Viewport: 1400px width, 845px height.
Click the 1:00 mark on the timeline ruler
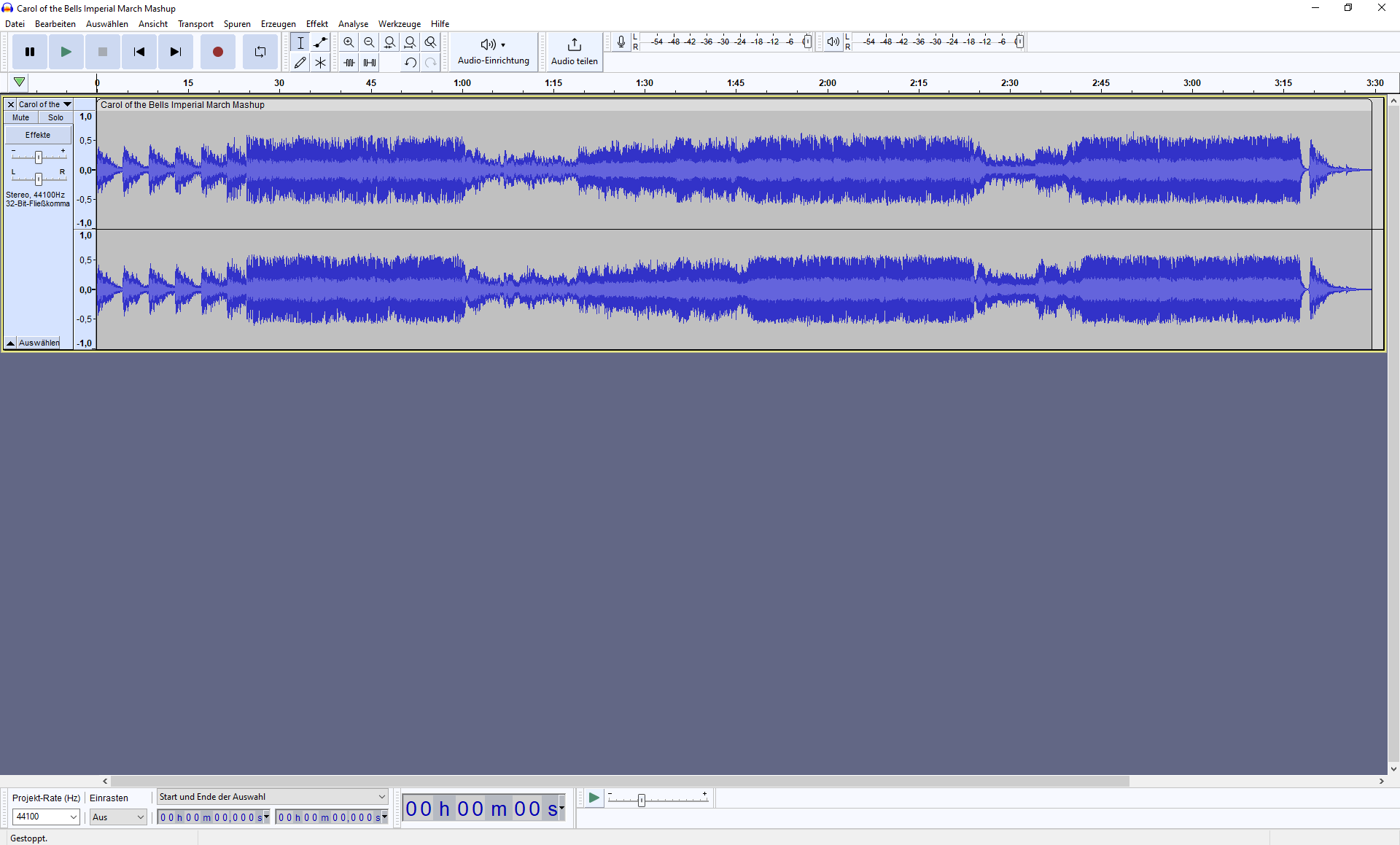click(x=462, y=83)
